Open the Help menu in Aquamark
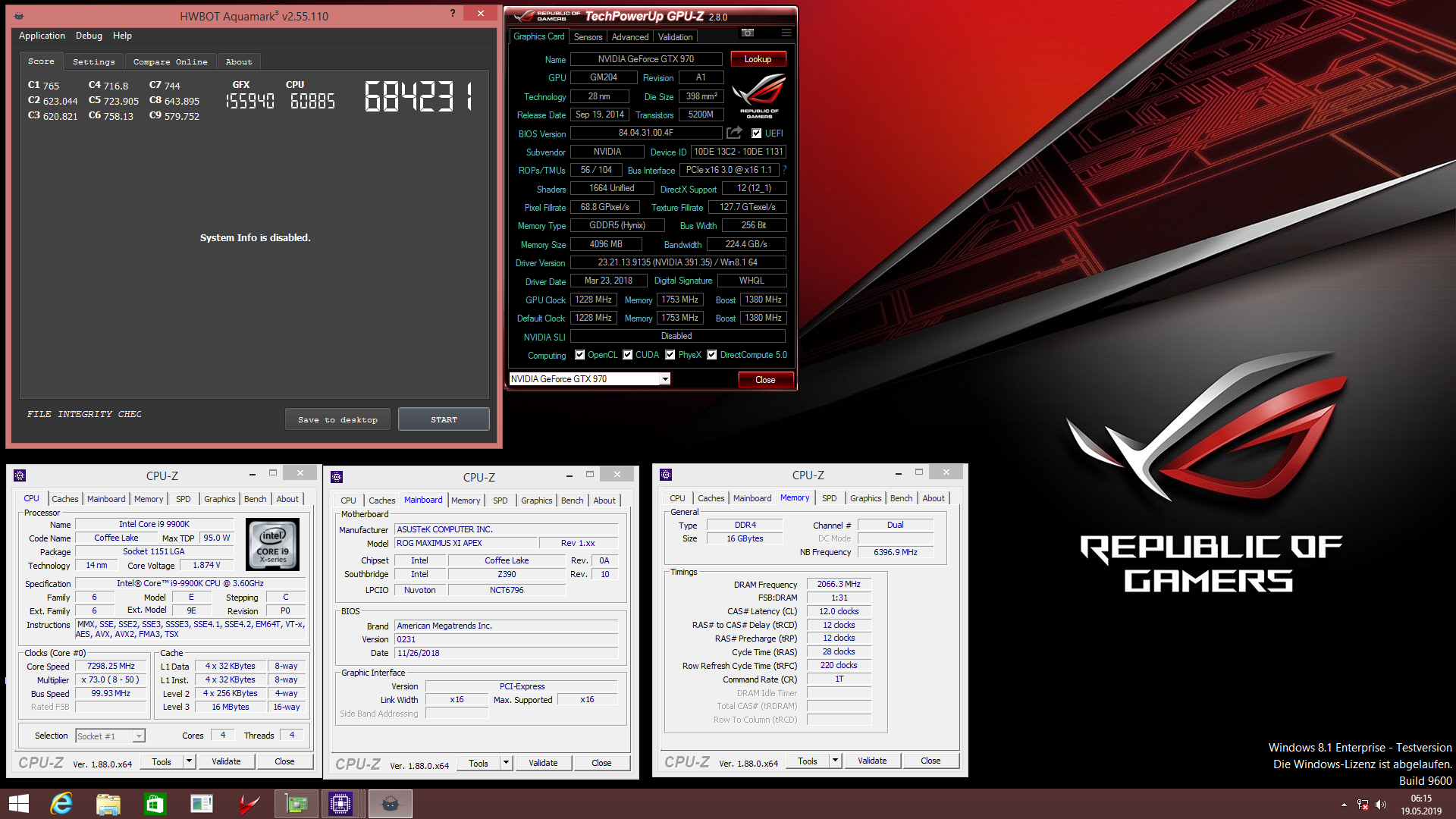Image resolution: width=1456 pixels, height=819 pixels. pos(122,36)
